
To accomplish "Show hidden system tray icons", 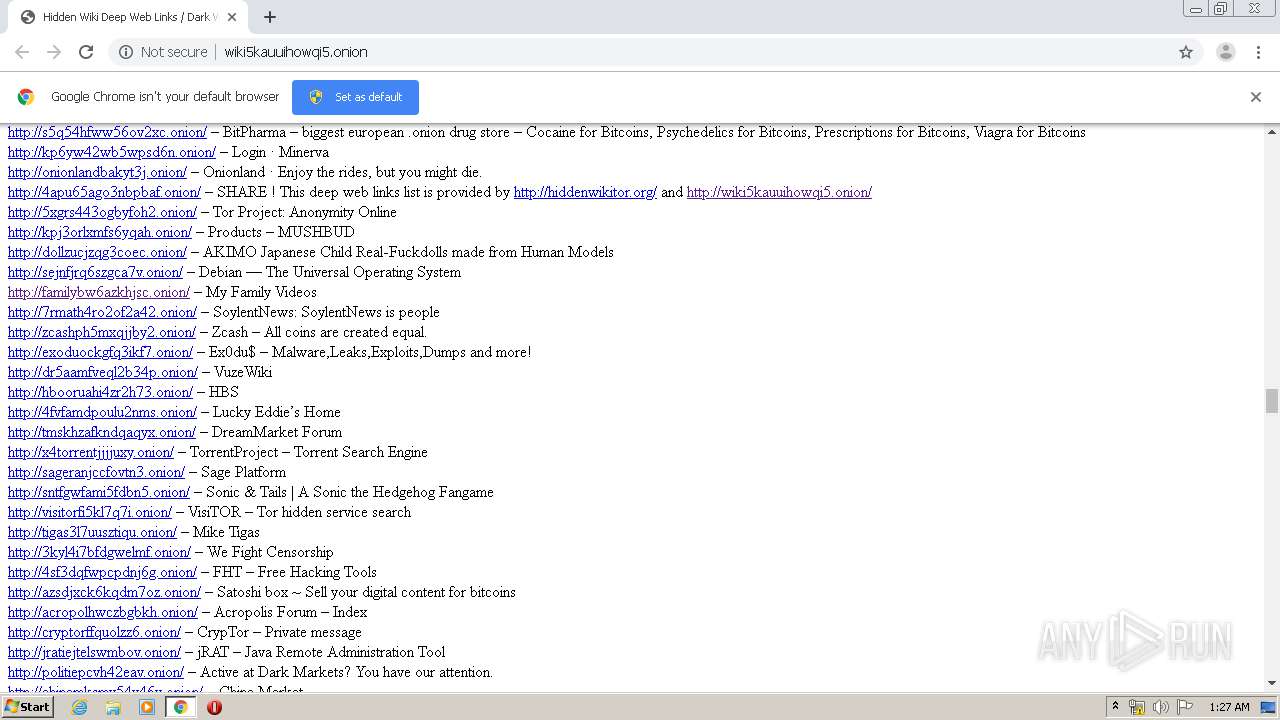I will (1115, 707).
